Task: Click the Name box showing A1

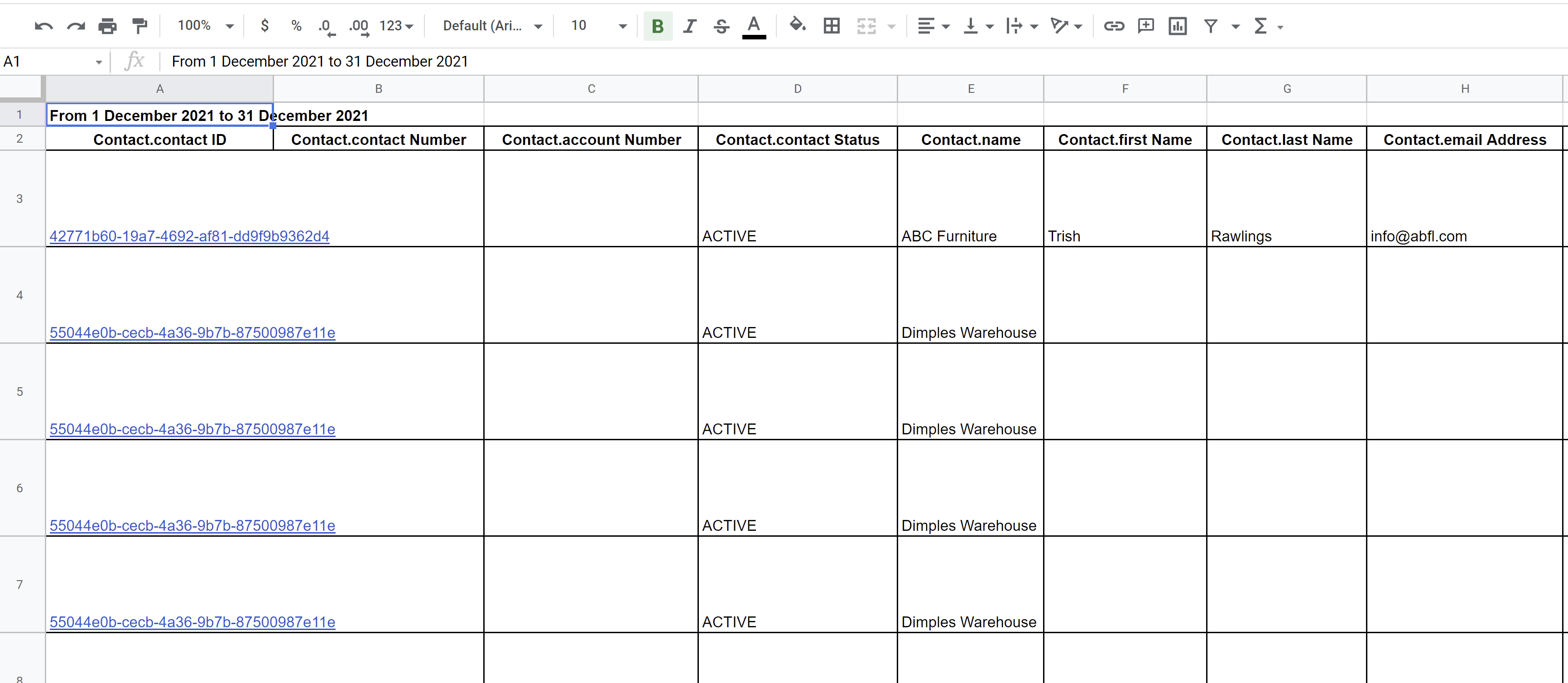Action: pyautogui.click(x=53, y=62)
